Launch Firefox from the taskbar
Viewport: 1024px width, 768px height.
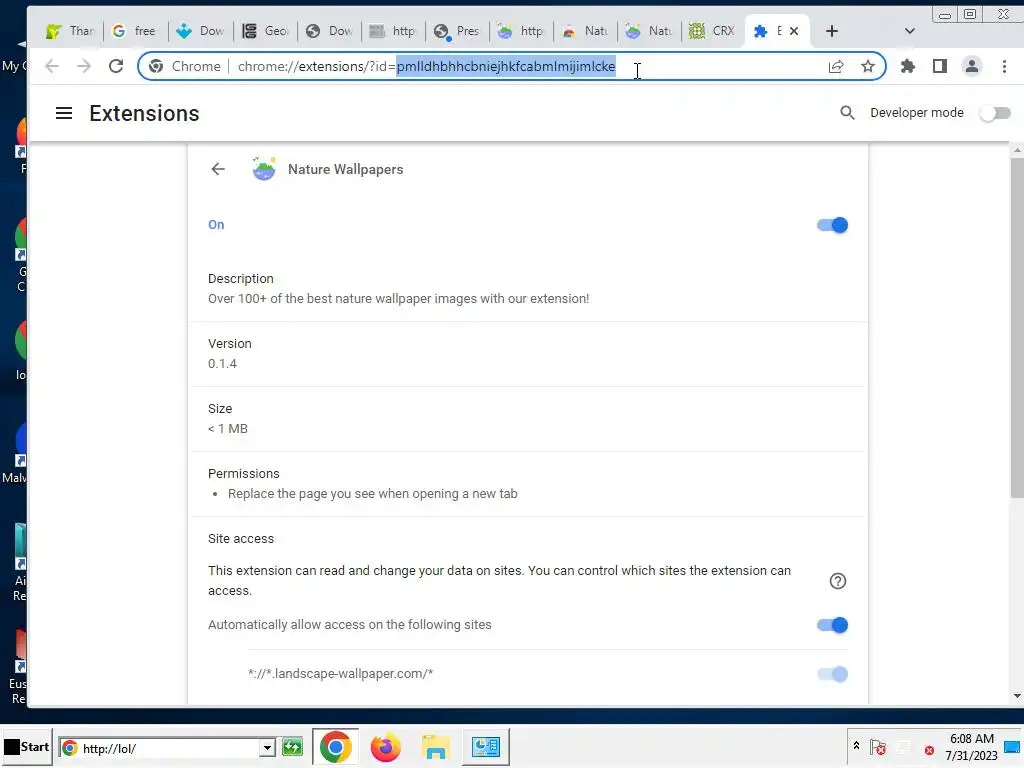click(385, 747)
